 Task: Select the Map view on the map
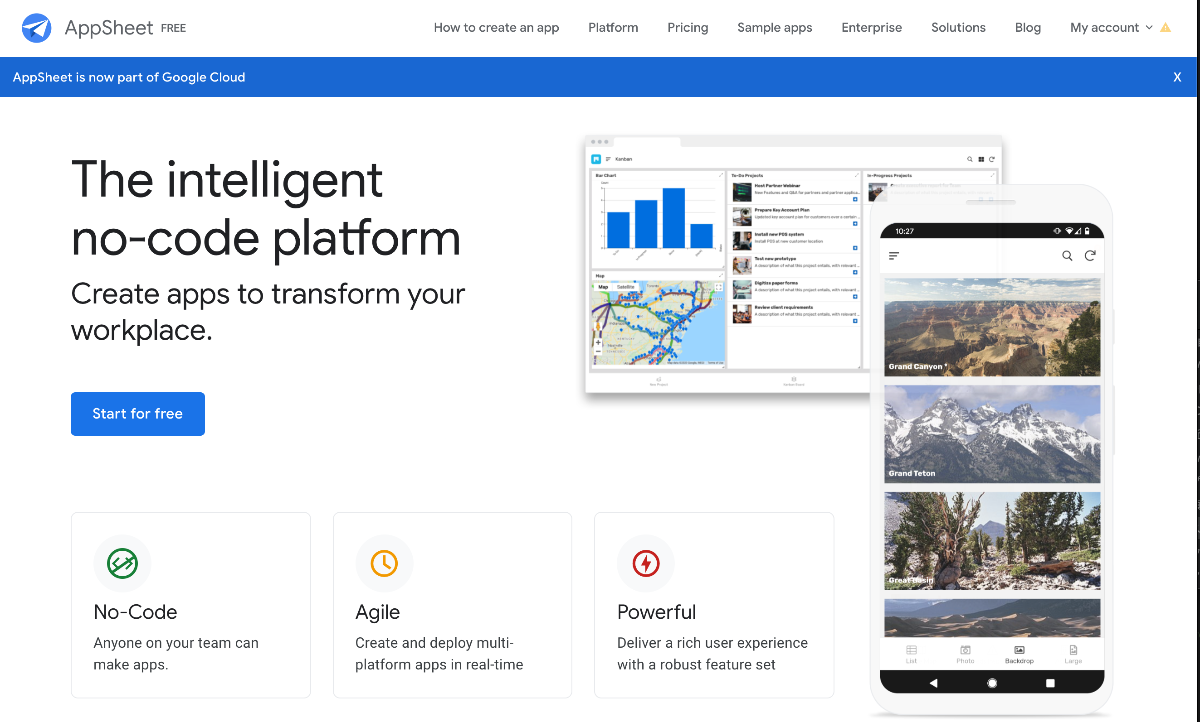pos(603,287)
